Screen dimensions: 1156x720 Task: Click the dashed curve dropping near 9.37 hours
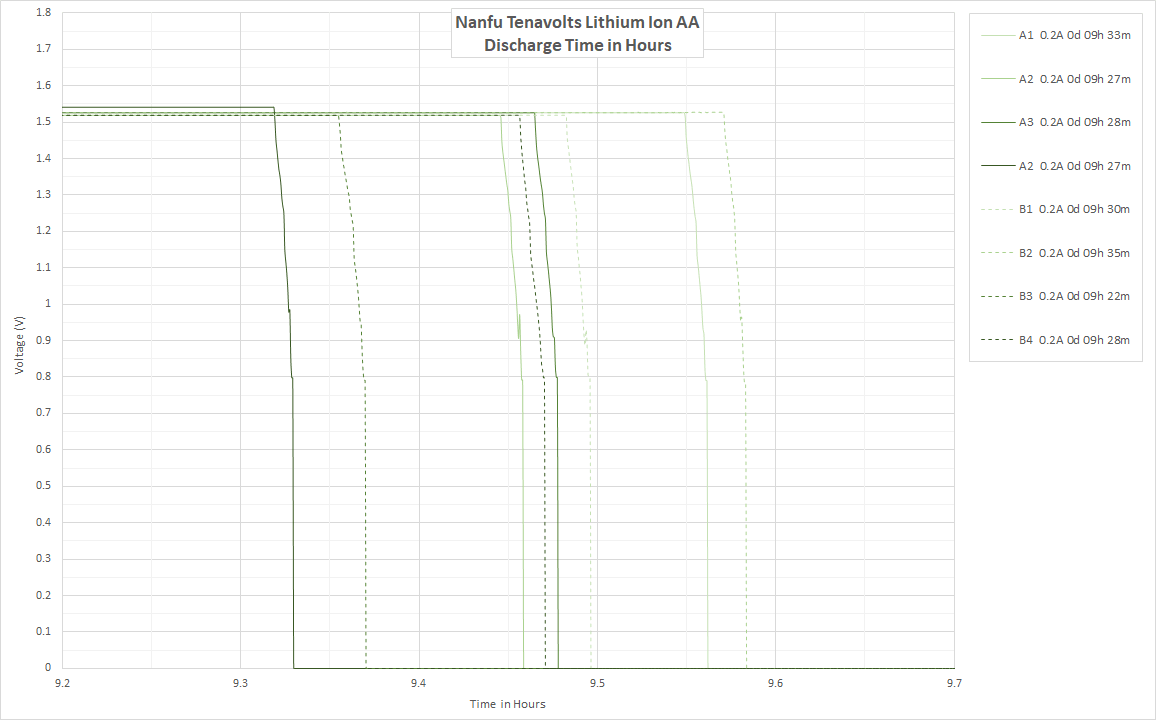(366, 500)
